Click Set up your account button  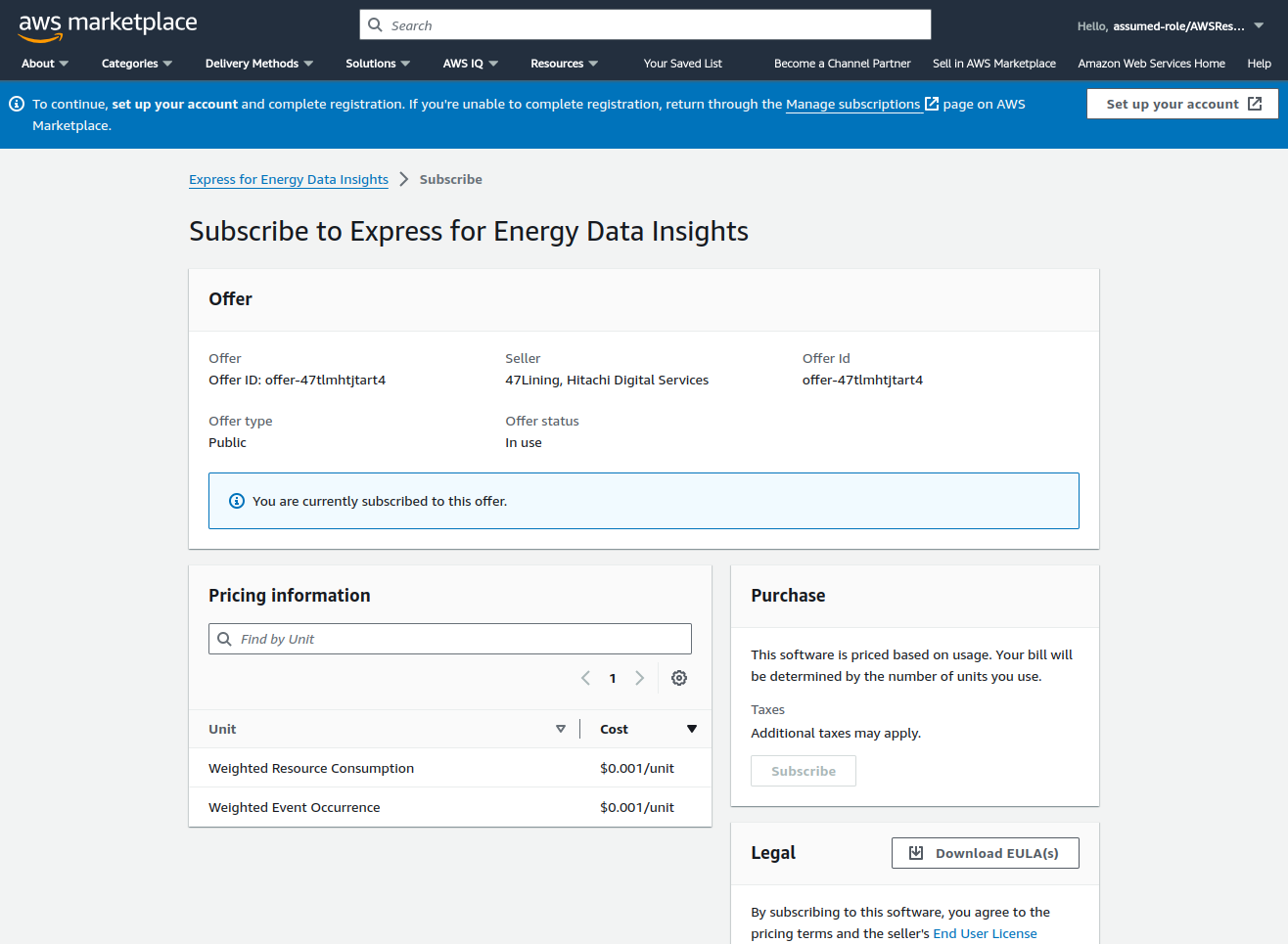pyautogui.click(x=1182, y=104)
